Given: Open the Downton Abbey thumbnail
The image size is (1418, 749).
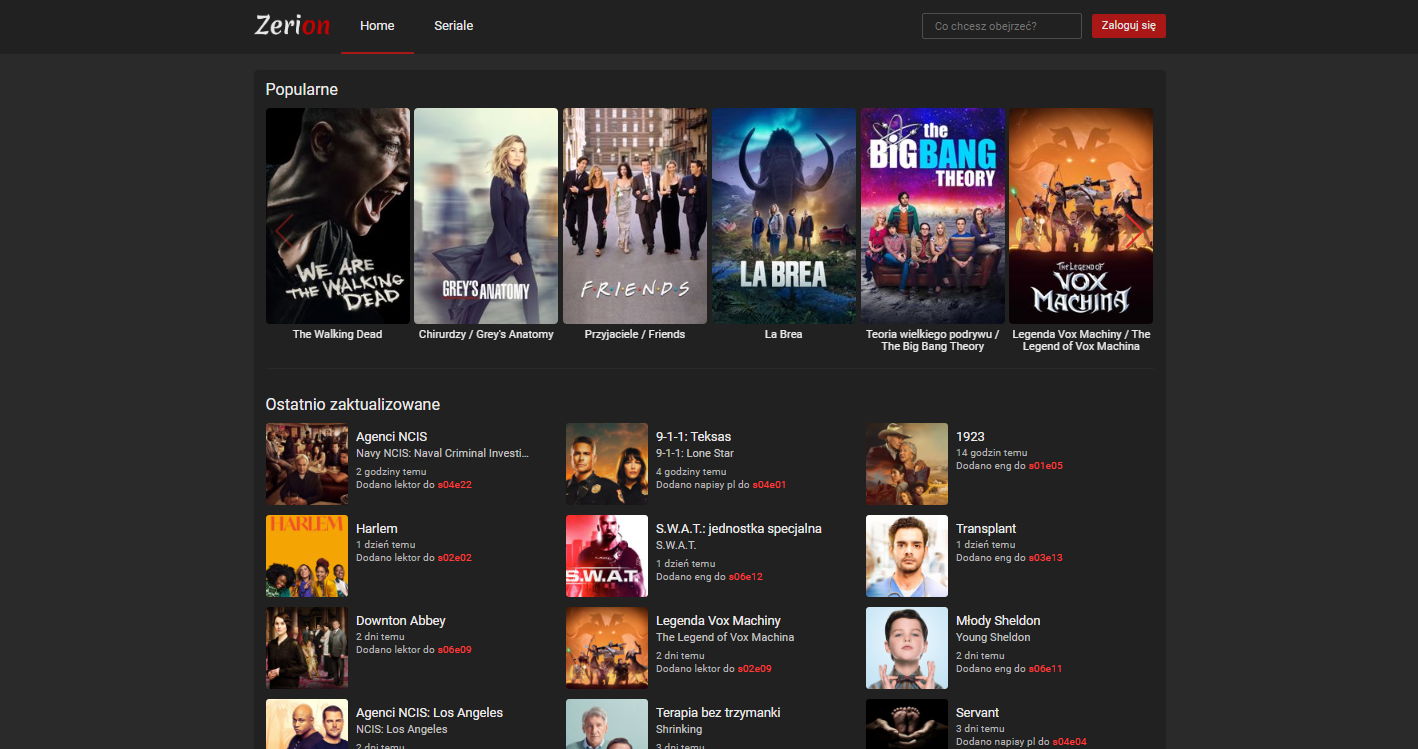Looking at the screenshot, I should 307,648.
